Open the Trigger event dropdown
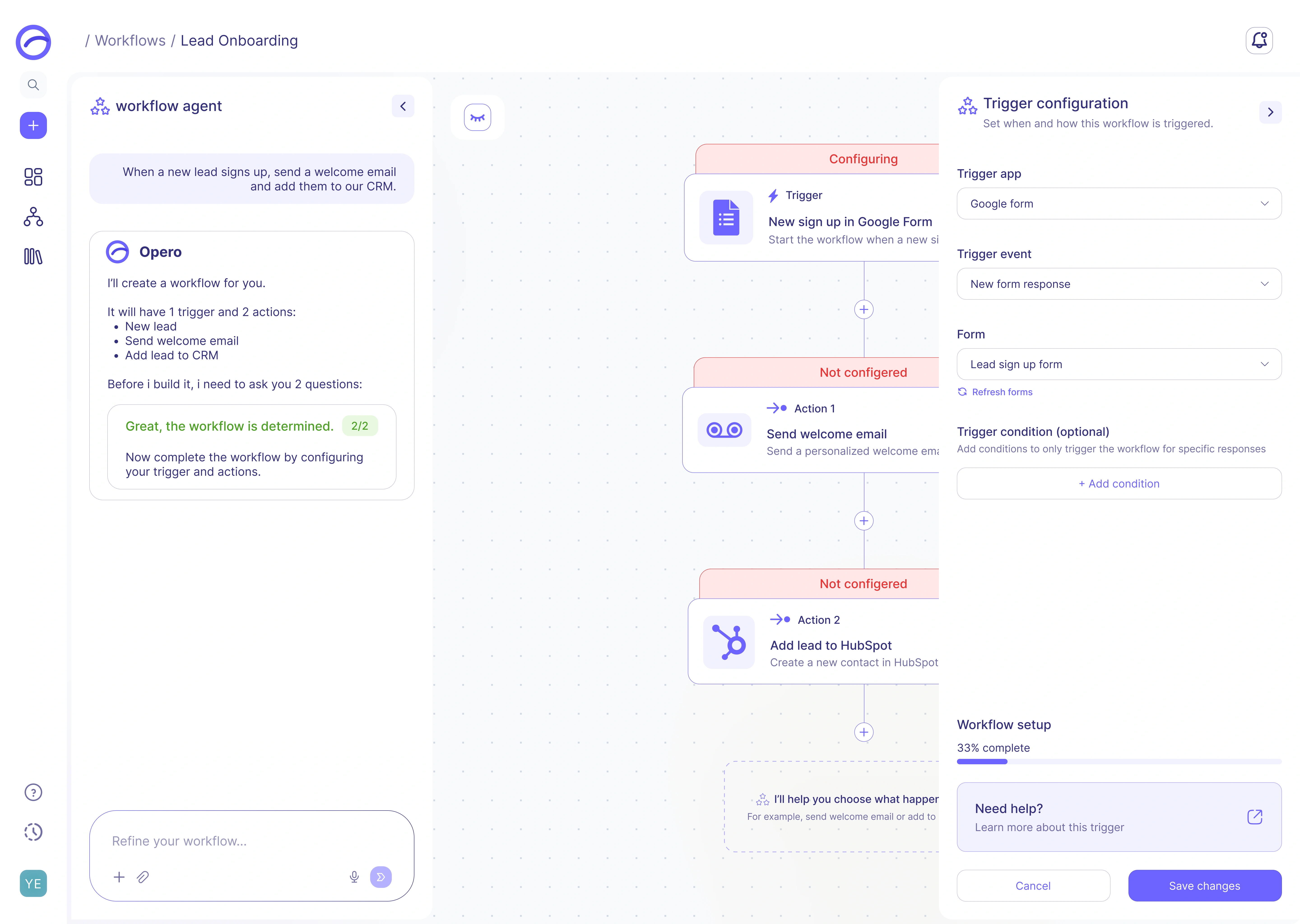 click(1119, 284)
